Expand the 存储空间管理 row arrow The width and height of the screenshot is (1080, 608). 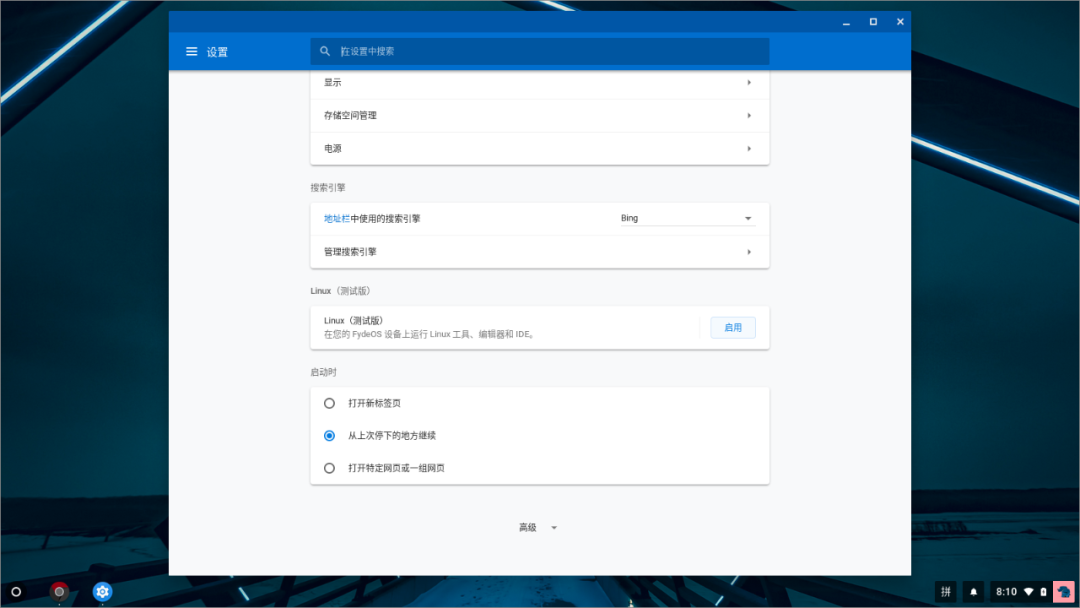(x=749, y=116)
